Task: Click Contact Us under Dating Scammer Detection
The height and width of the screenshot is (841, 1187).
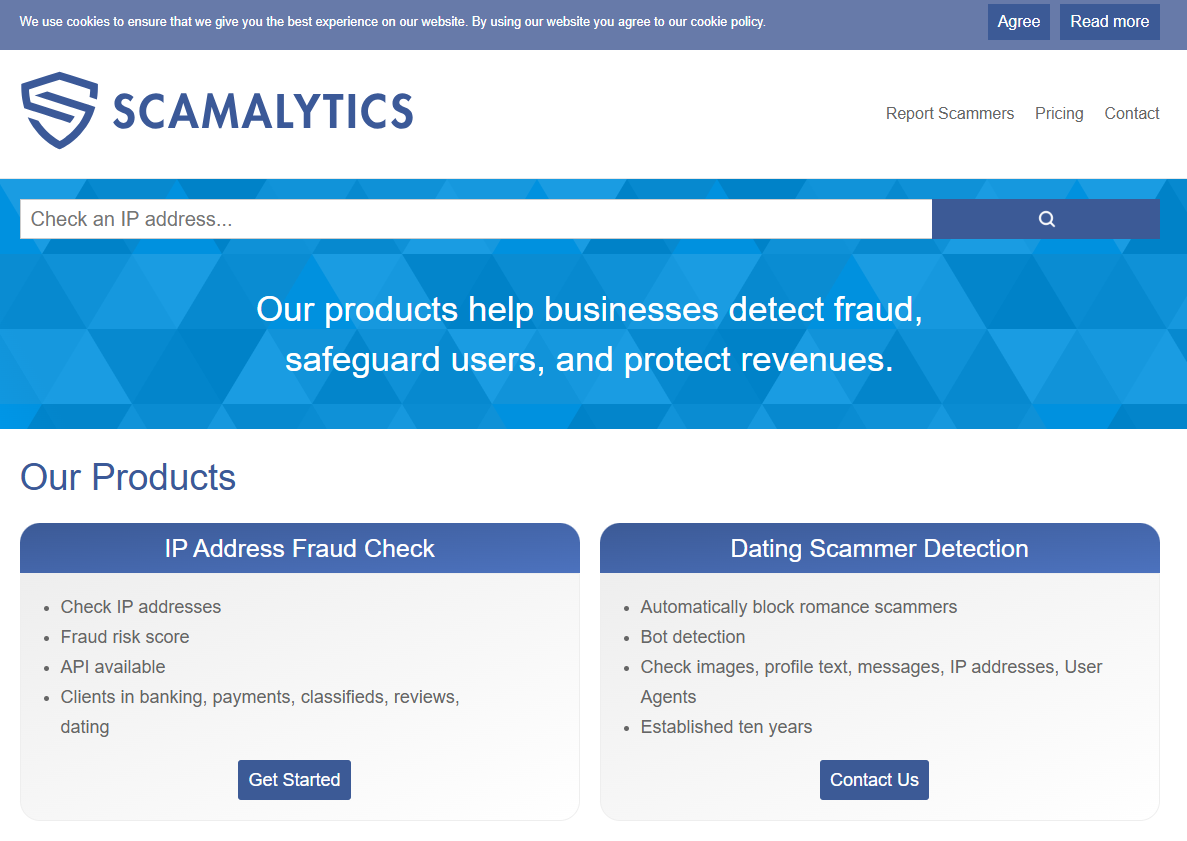Action: (874, 779)
